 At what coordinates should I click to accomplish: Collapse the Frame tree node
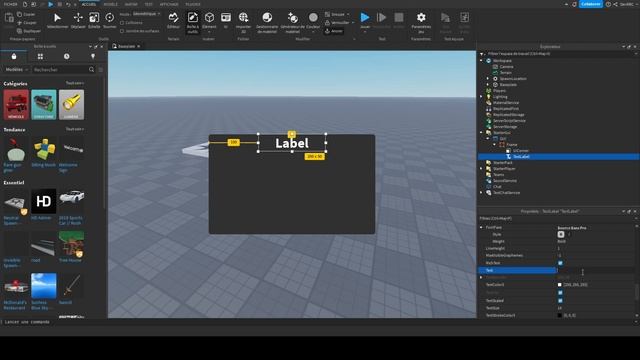[x=494, y=144]
